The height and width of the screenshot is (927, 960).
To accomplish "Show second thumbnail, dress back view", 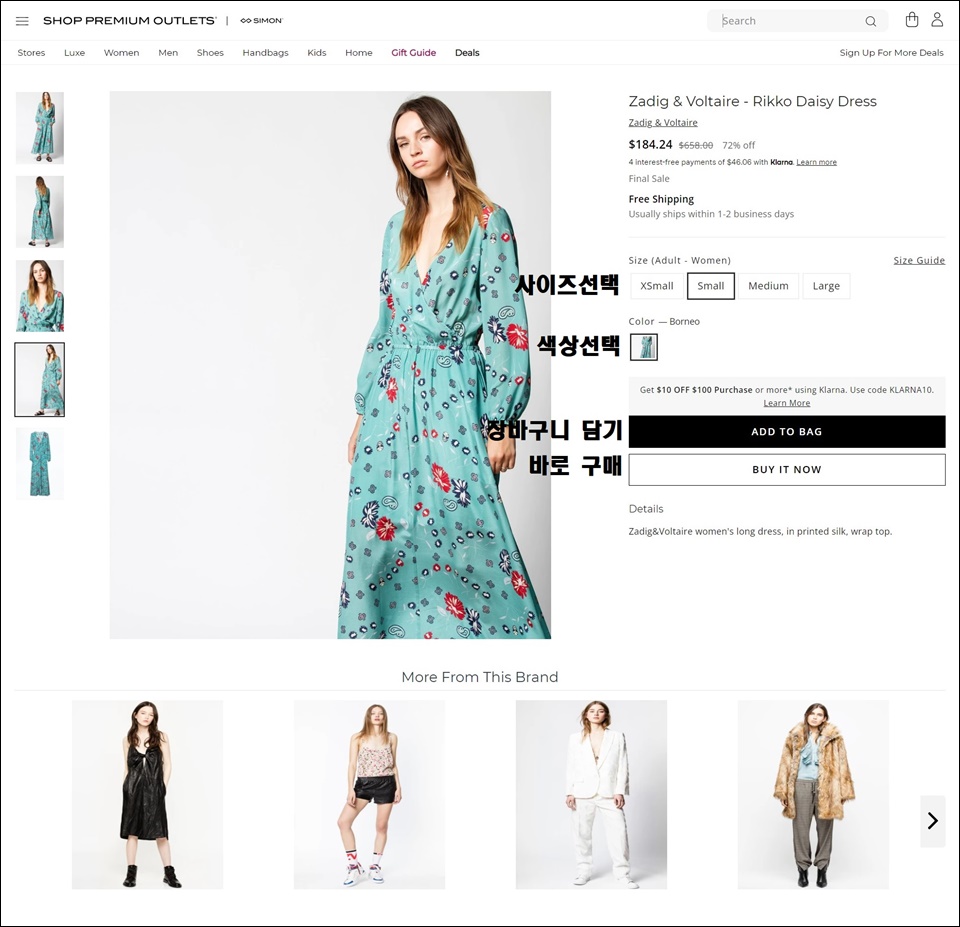I will [40, 212].
